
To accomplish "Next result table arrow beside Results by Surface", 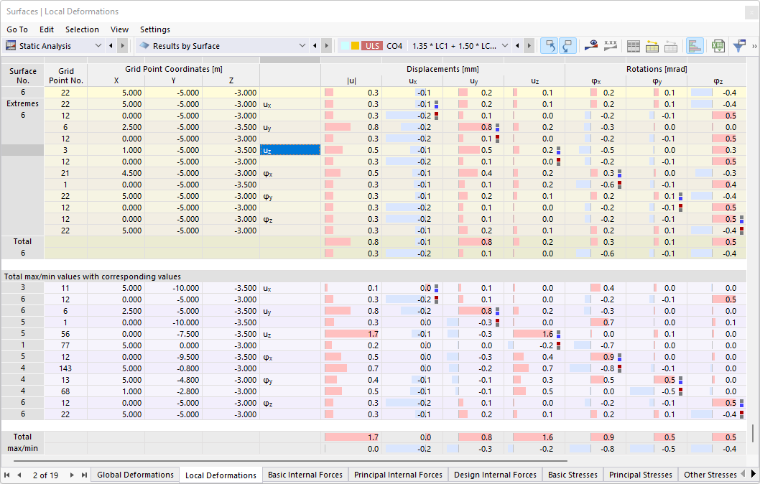I will pos(327,46).
